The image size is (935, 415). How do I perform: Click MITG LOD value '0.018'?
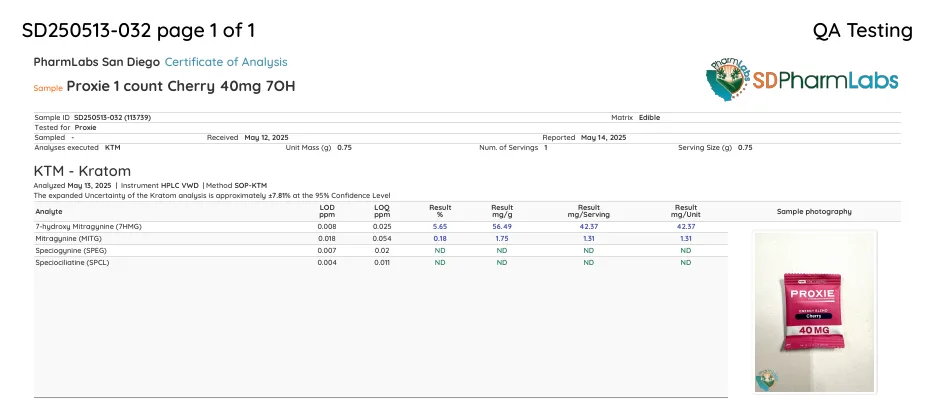tap(327, 239)
